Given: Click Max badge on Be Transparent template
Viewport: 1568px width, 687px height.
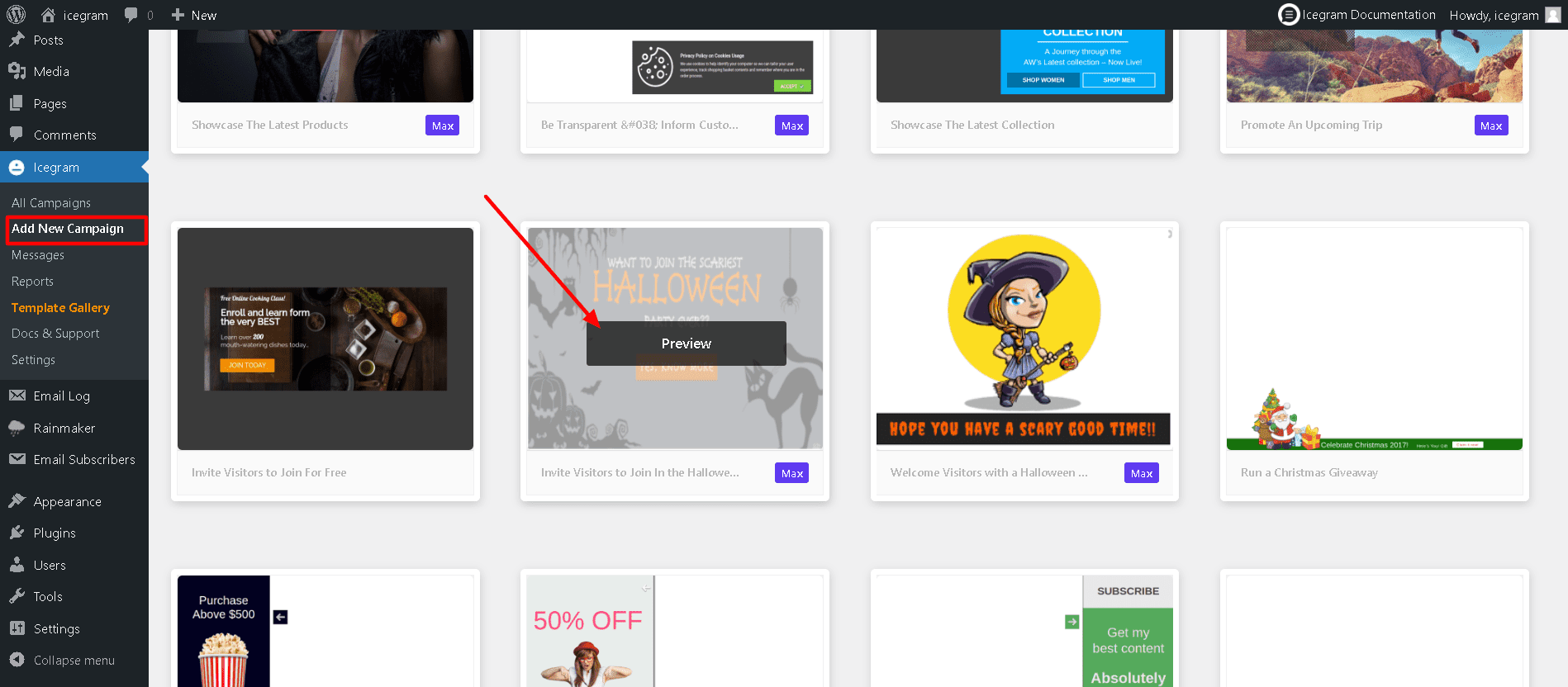Looking at the screenshot, I should (792, 126).
